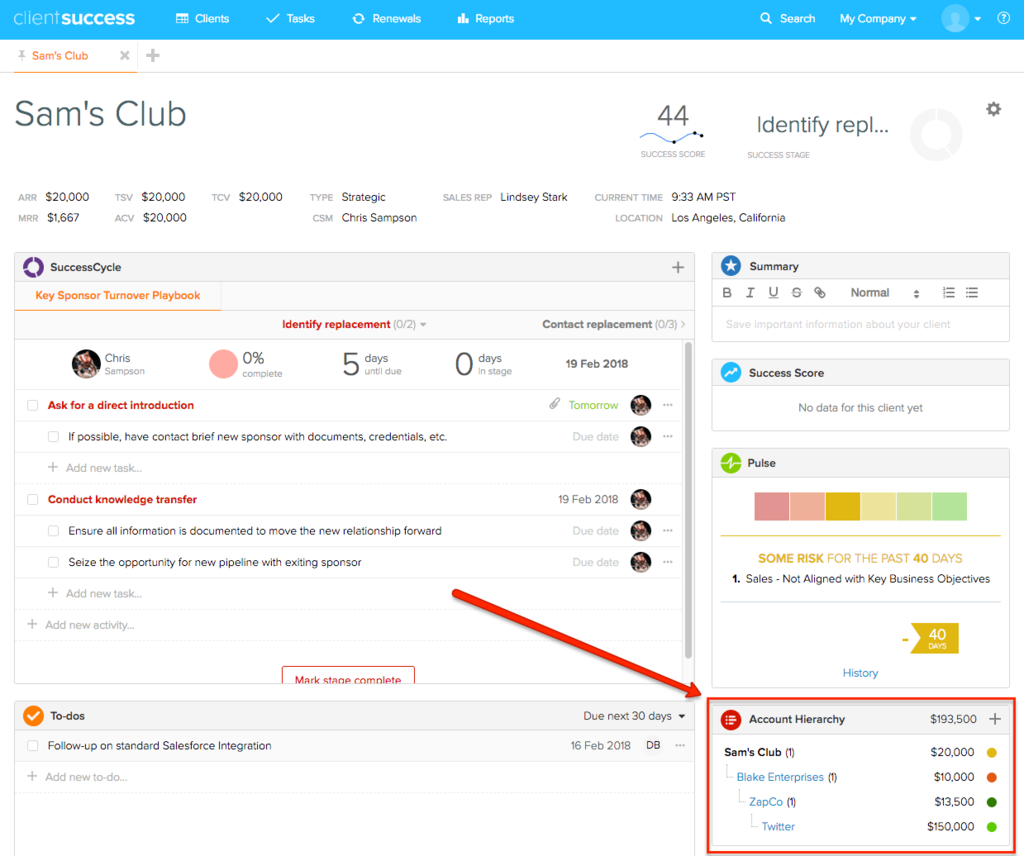Click the Summary notes text field
The image size is (1024, 856).
point(860,325)
